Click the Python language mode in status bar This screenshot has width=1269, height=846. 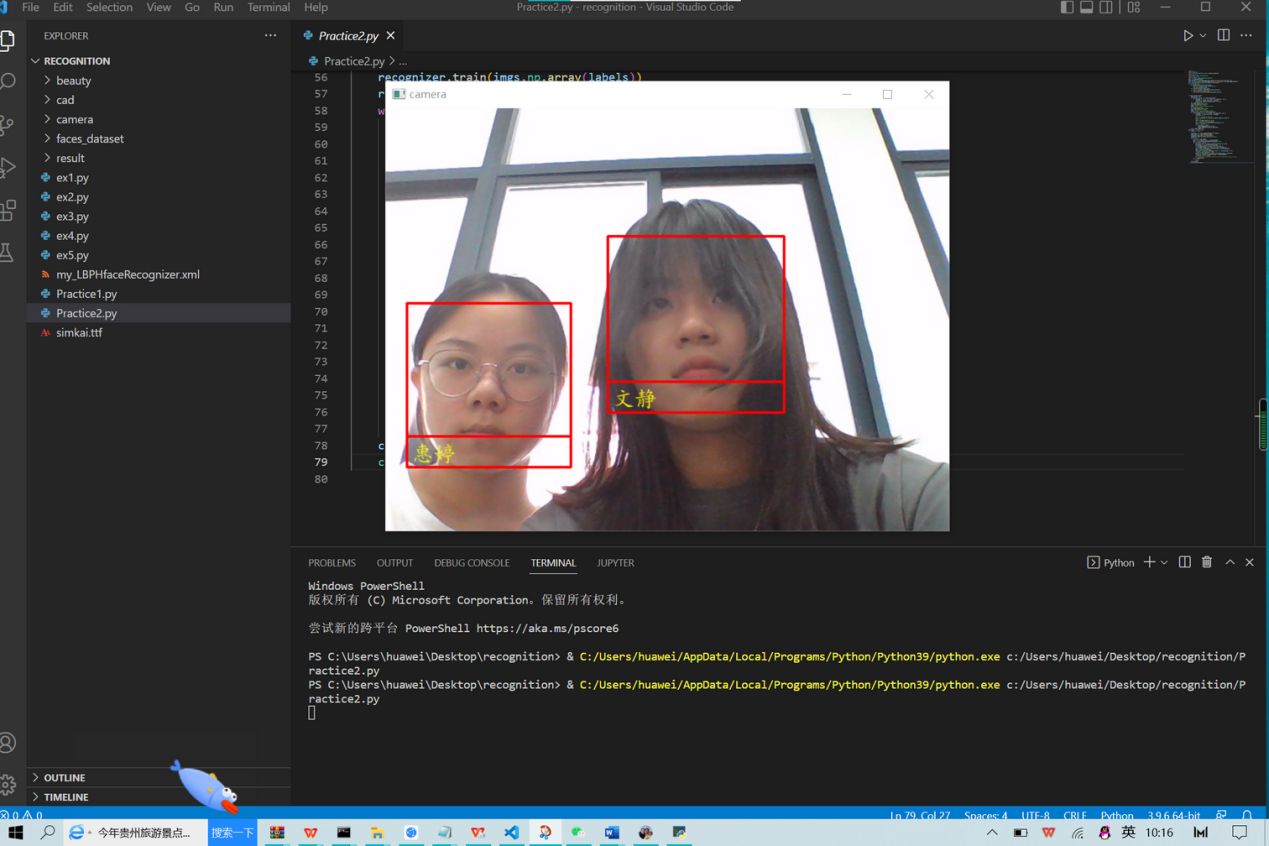click(1116, 816)
